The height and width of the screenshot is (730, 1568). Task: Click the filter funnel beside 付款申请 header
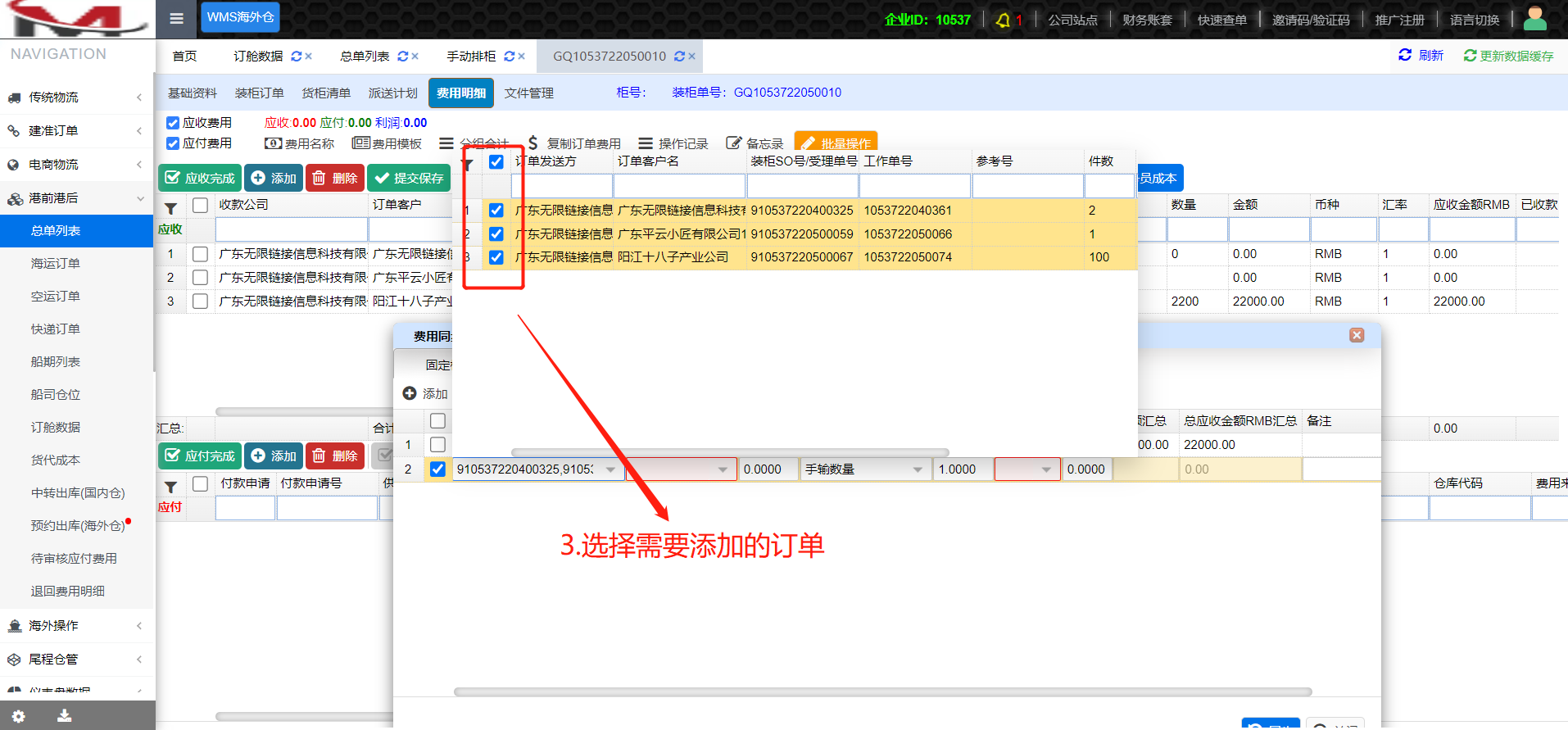(170, 487)
